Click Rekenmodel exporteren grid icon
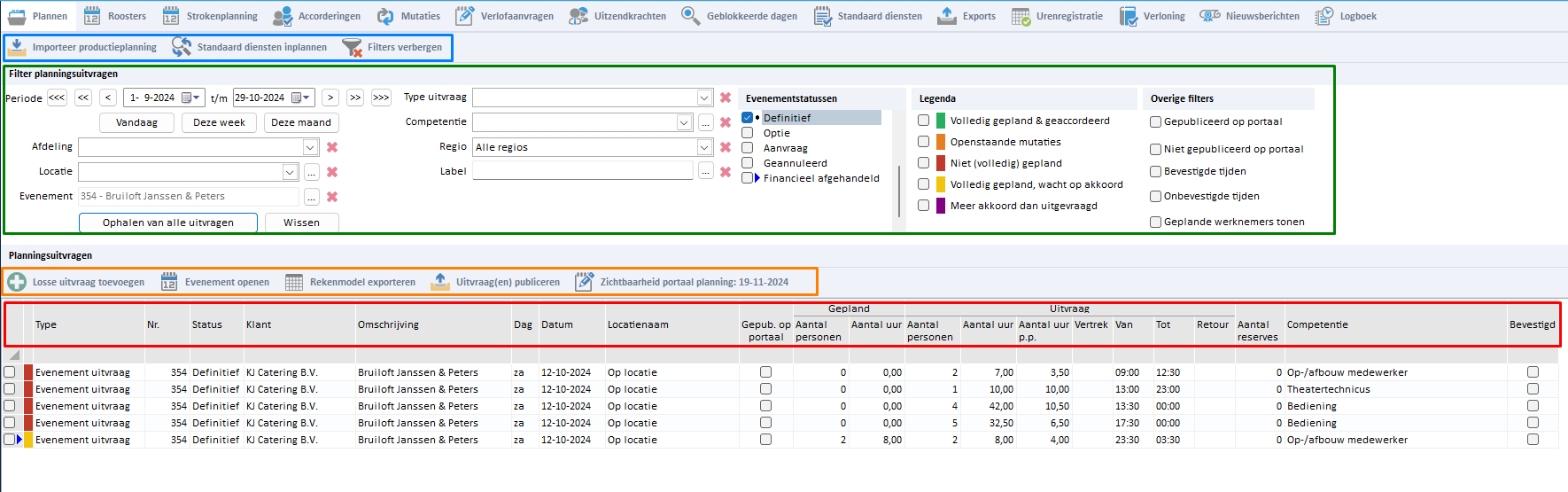 (294, 282)
